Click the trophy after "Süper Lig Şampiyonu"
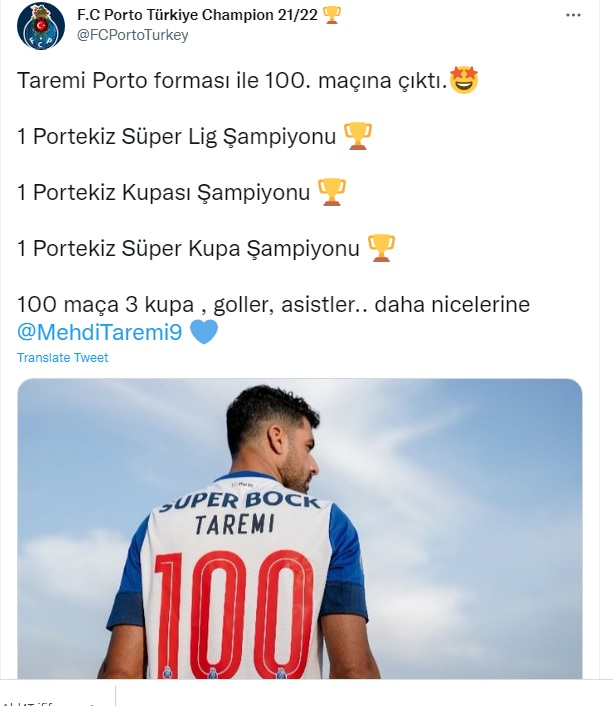The width and height of the screenshot is (613, 706). click(358, 136)
